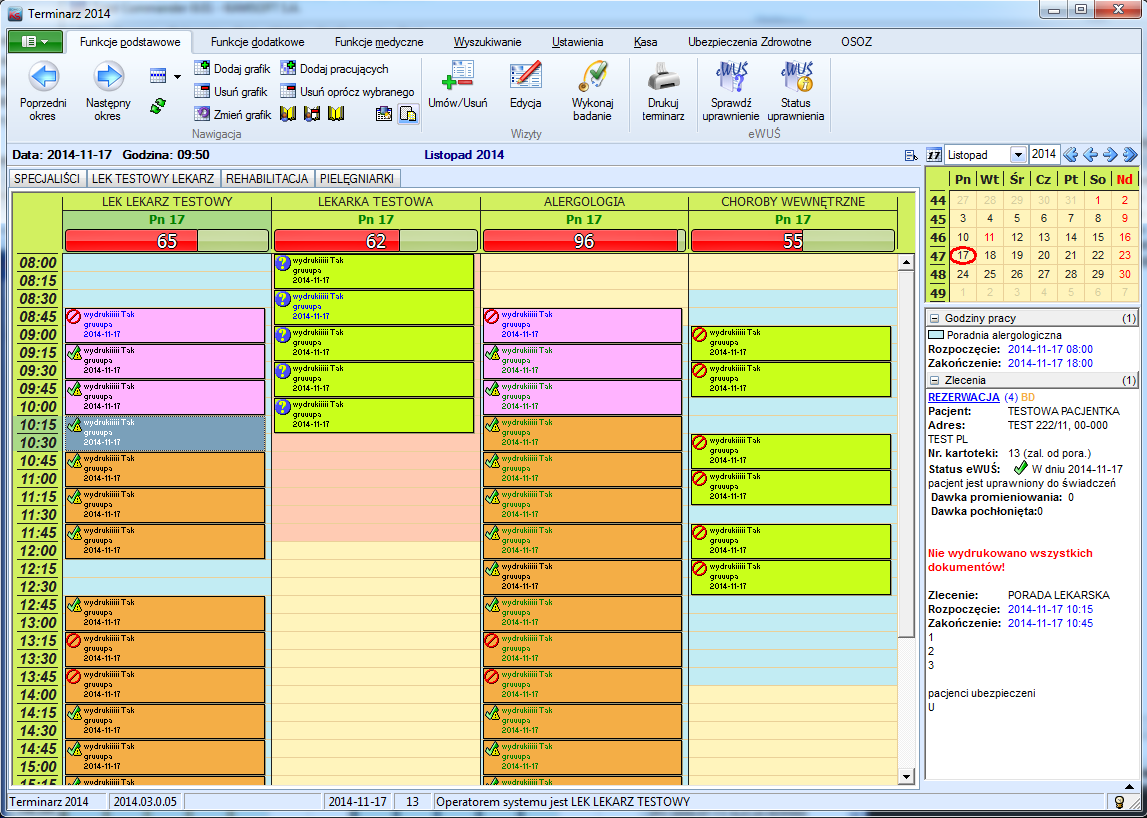Collapse the Zlecenia section
Image resolution: width=1147 pixels, height=818 pixels.
935,381
